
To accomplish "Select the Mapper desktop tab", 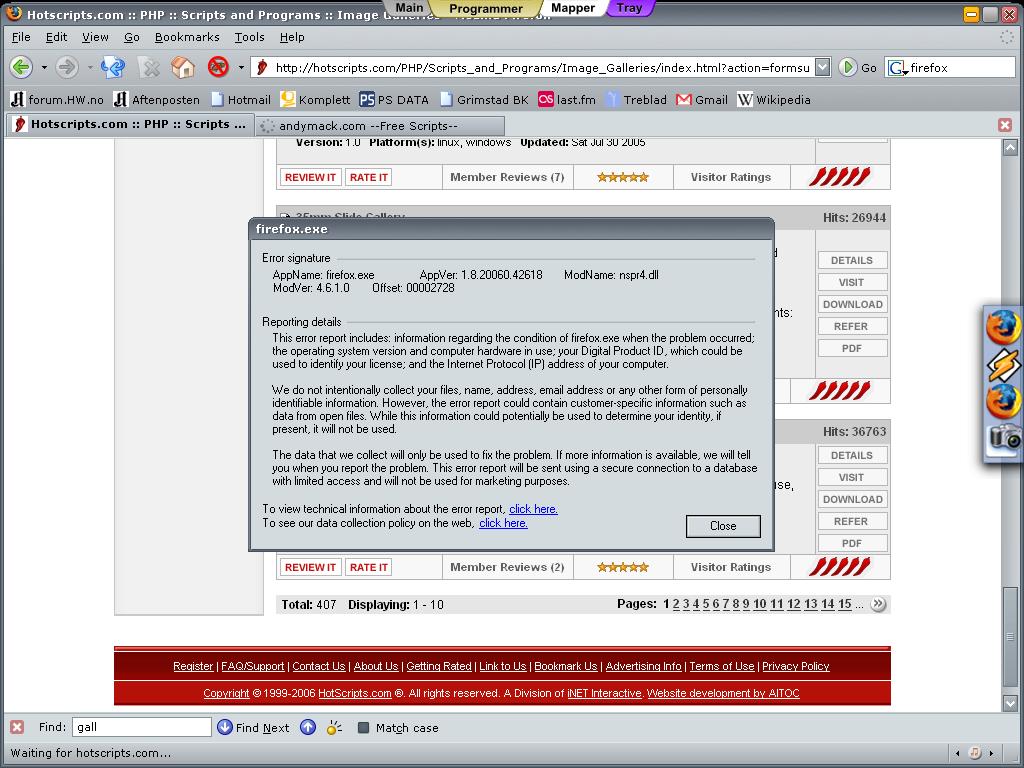I will (573, 8).
